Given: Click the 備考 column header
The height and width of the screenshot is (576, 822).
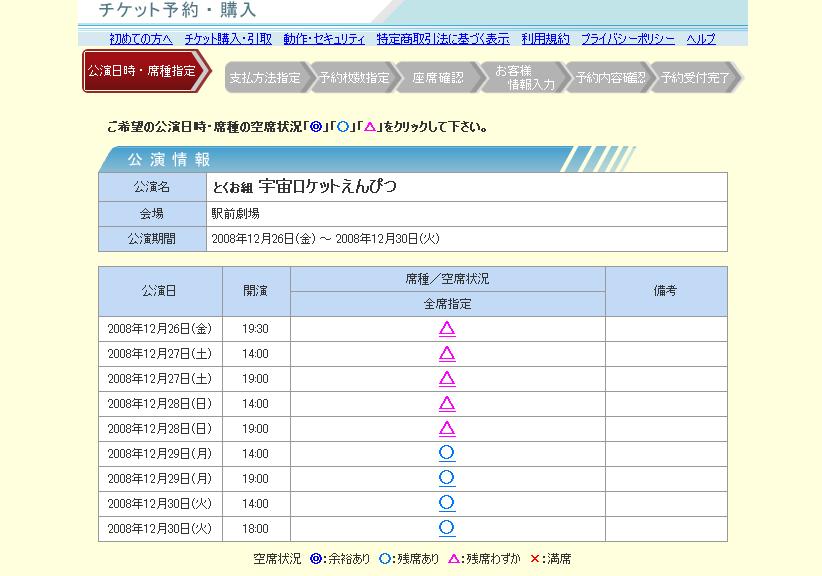Looking at the screenshot, I should (666, 291).
